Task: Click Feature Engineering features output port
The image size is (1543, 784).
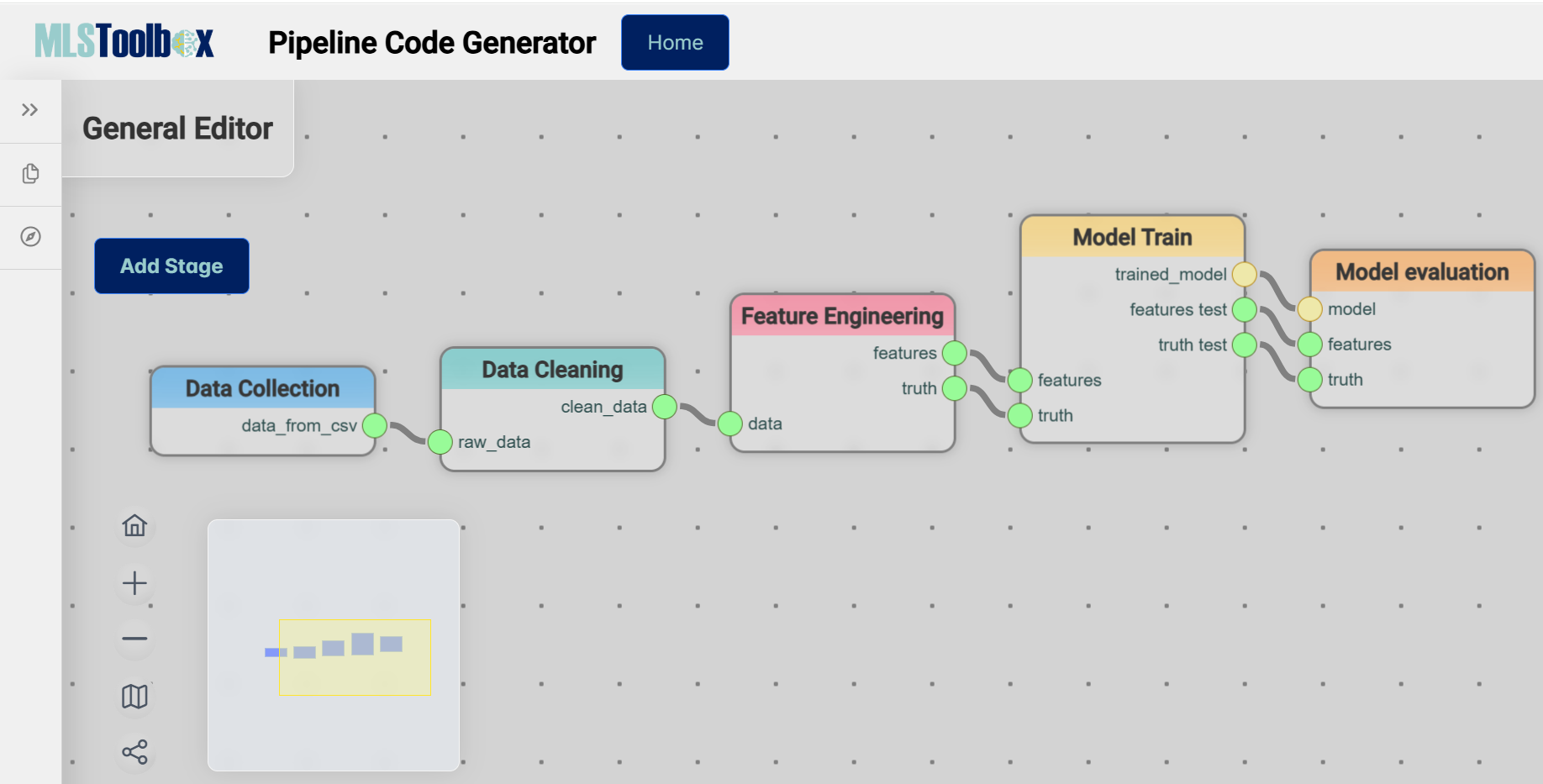Action: coord(955,353)
